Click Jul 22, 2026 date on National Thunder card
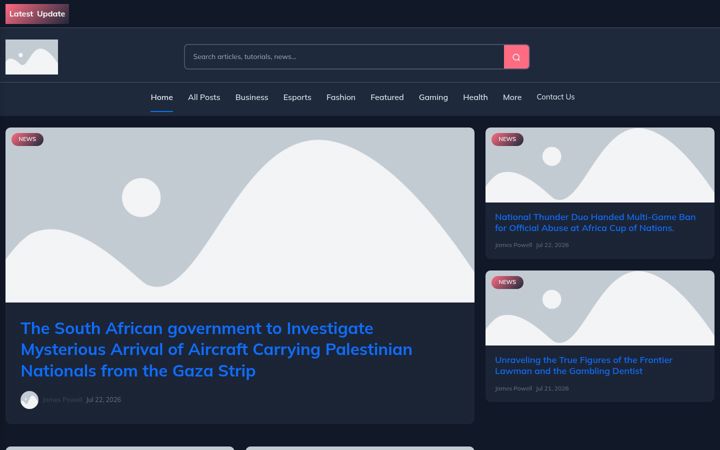The image size is (720, 450). (552, 245)
